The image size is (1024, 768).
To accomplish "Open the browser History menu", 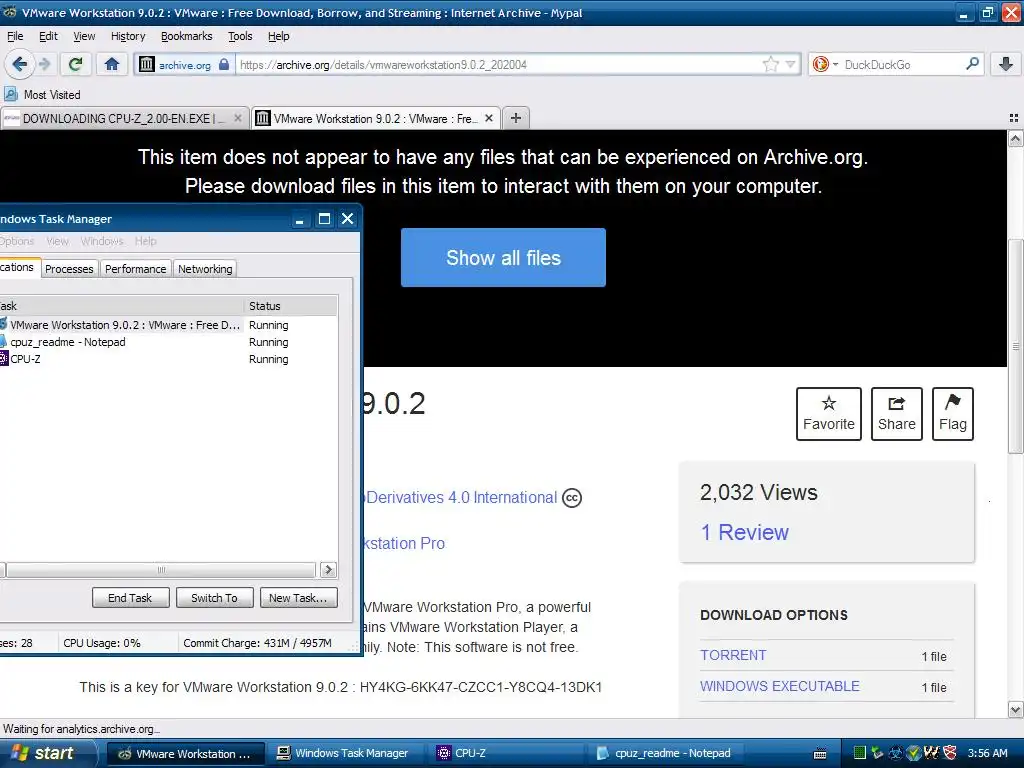I will [128, 36].
